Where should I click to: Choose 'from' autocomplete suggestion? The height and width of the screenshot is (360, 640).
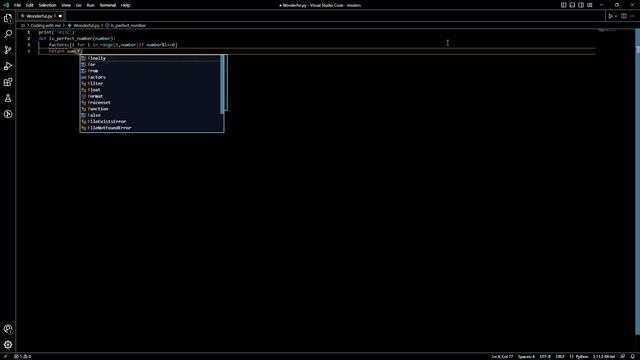click(150, 71)
